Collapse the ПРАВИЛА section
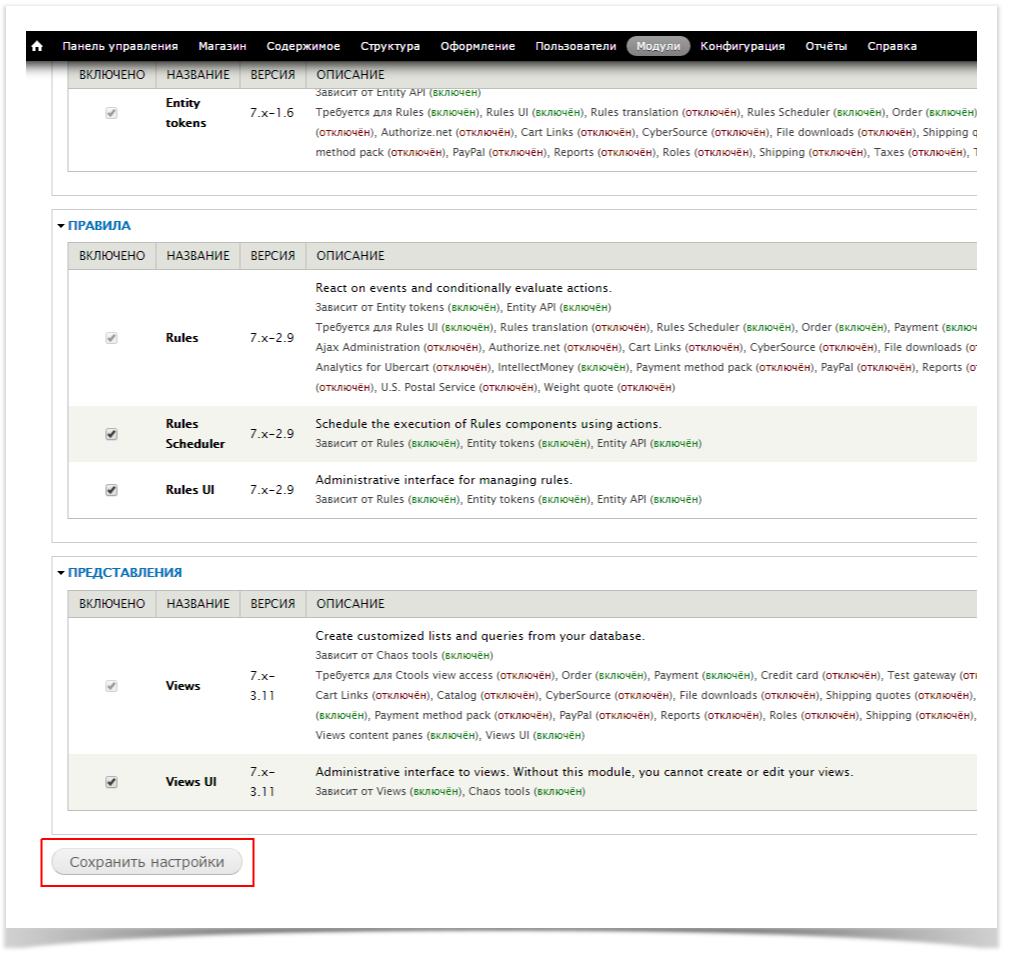 coord(99,226)
